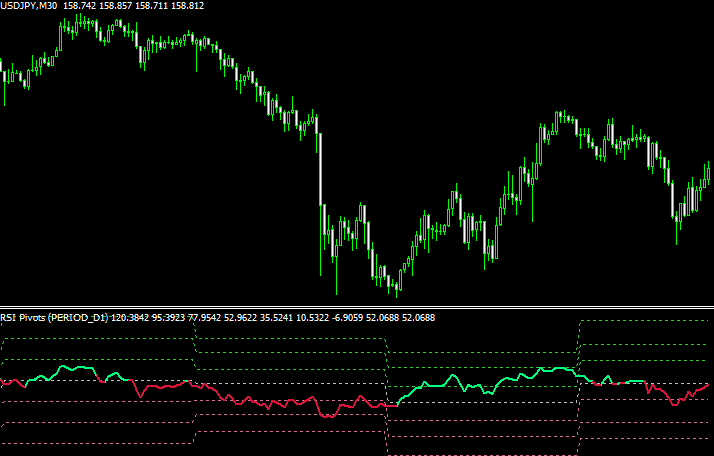Select the right end of the RSI line

pos(708,385)
